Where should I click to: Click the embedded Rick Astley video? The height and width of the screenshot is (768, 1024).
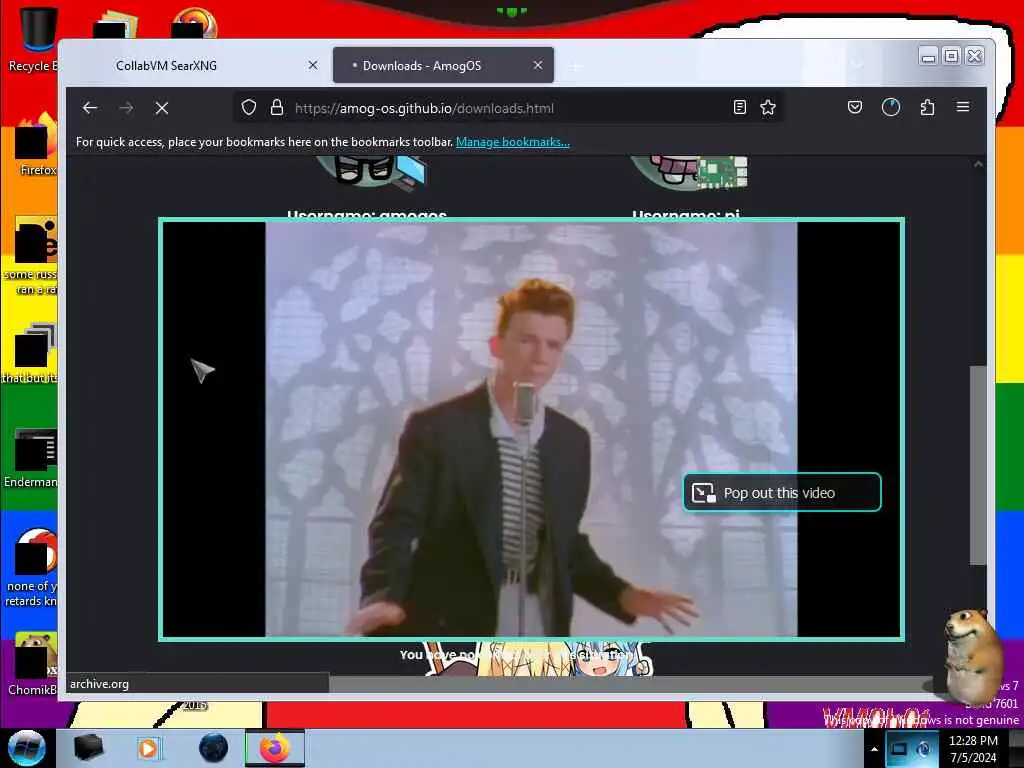point(531,429)
